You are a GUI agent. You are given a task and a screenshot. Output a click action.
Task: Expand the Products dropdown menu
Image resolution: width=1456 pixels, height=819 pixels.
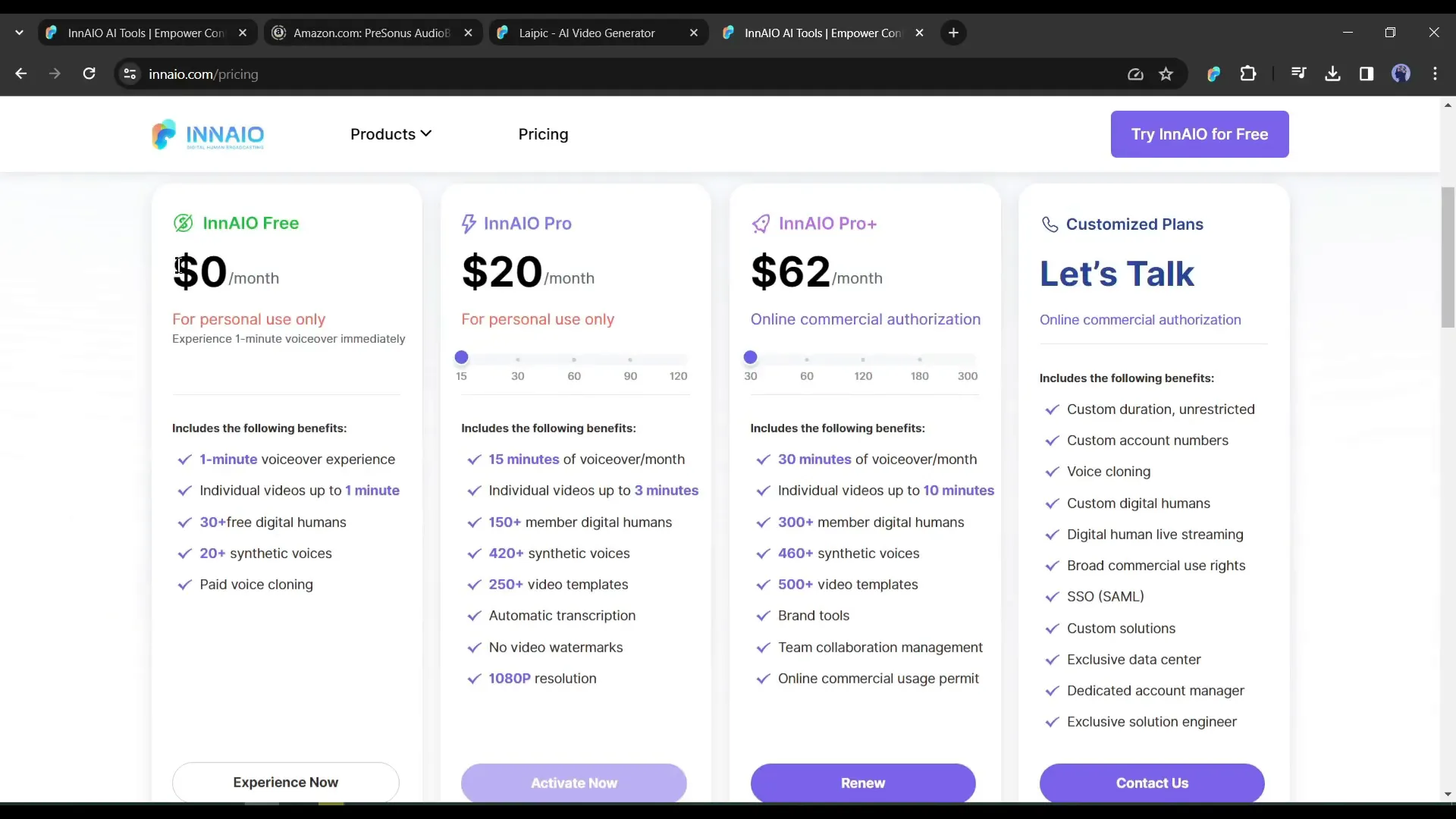[x=391, y=134]
